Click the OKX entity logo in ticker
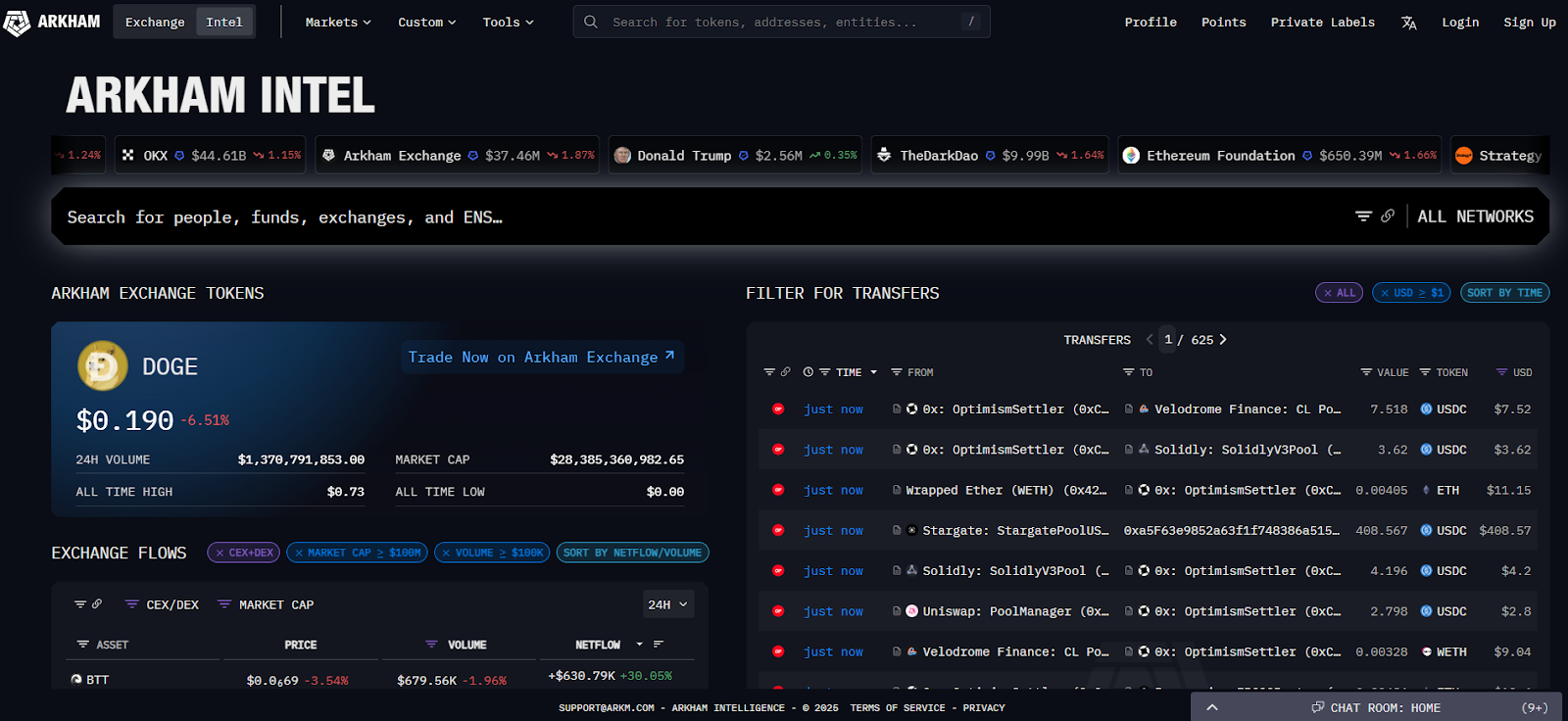The height and width of the screenshot is (721, 1568). click(x=128, y=155)
